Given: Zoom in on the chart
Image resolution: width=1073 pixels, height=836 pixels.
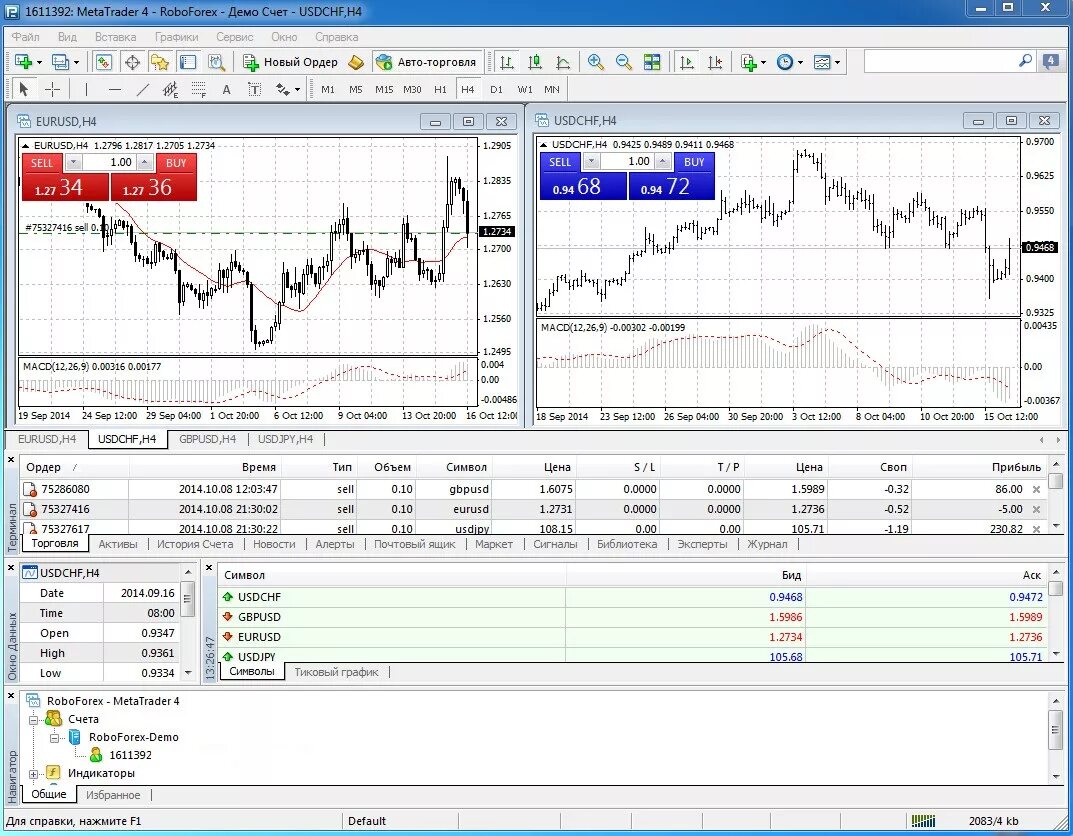Looking at the screenshot, I should coord(595,62).
